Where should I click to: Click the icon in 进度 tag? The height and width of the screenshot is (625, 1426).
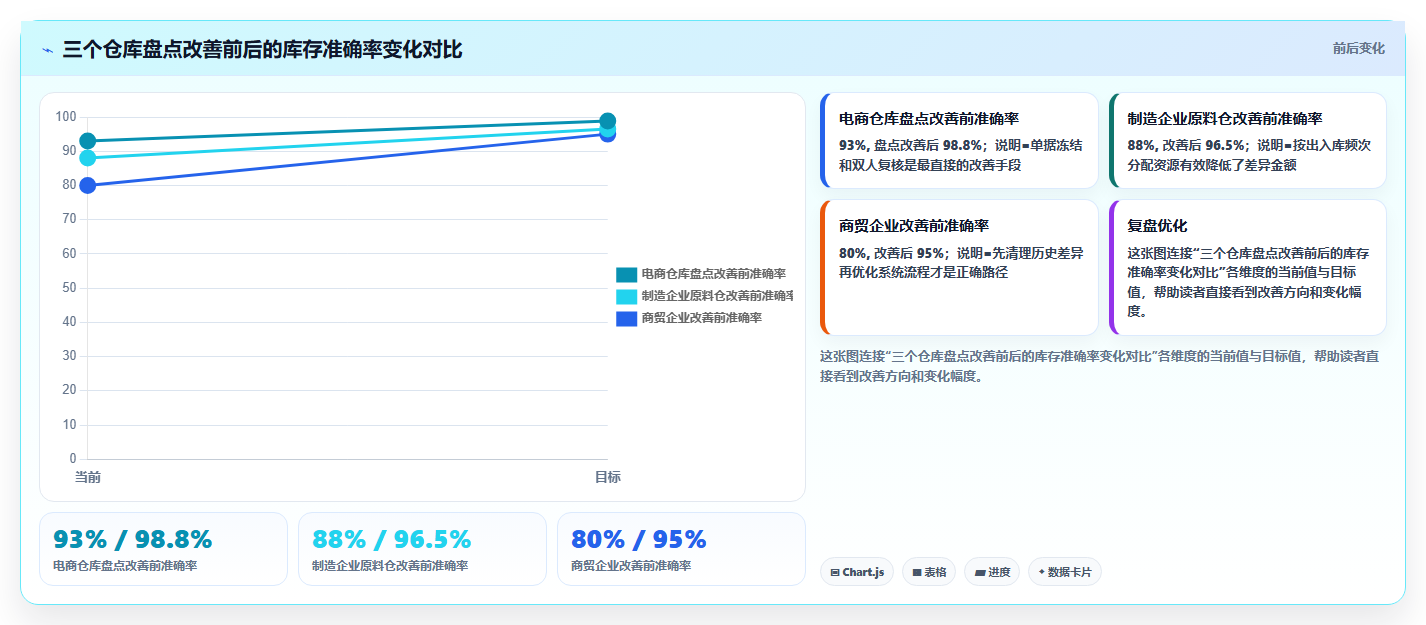(x=981, y=573)
